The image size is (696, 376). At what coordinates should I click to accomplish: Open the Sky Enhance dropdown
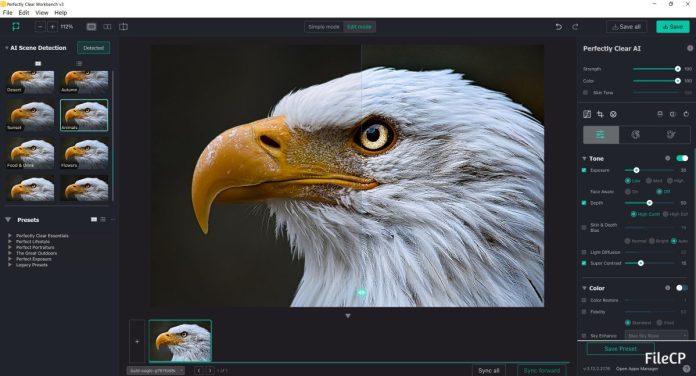[656, 336]
